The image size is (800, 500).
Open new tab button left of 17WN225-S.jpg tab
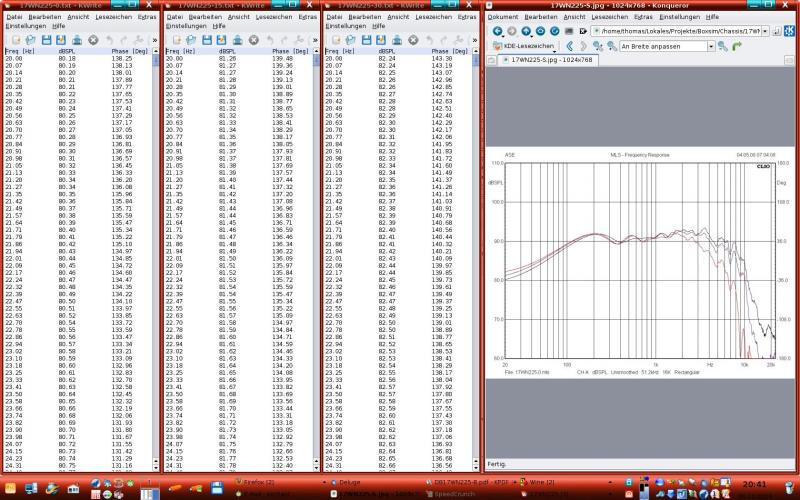click(x=491, y=60)
